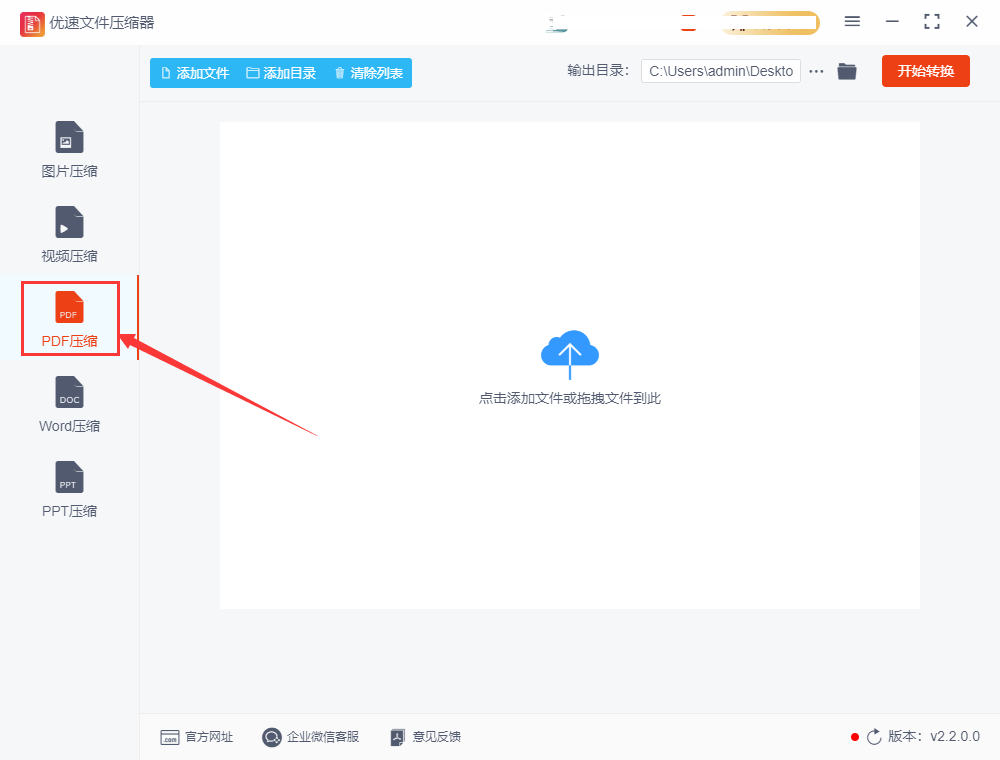Clear the list via 清除列表
The height and width of the screenshot is (760, 1000).
tap(369, 73)
